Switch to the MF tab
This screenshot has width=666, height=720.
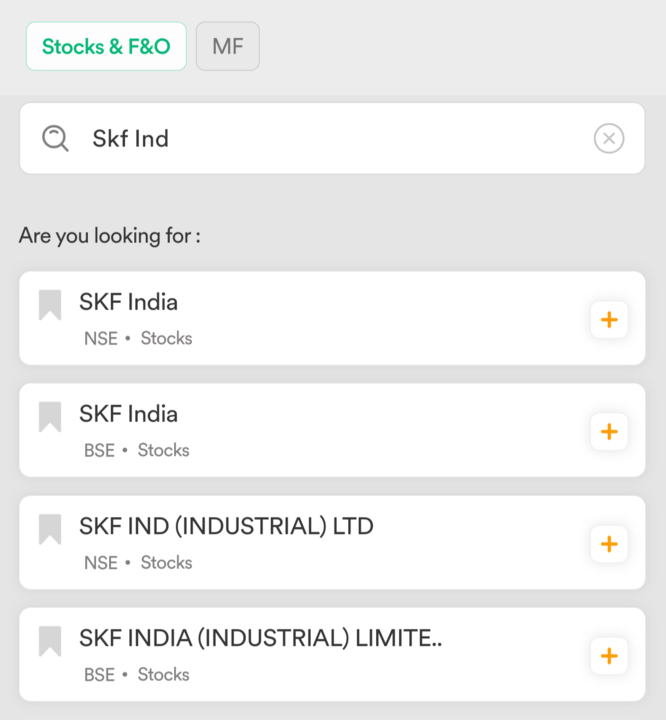coord(228,47)
